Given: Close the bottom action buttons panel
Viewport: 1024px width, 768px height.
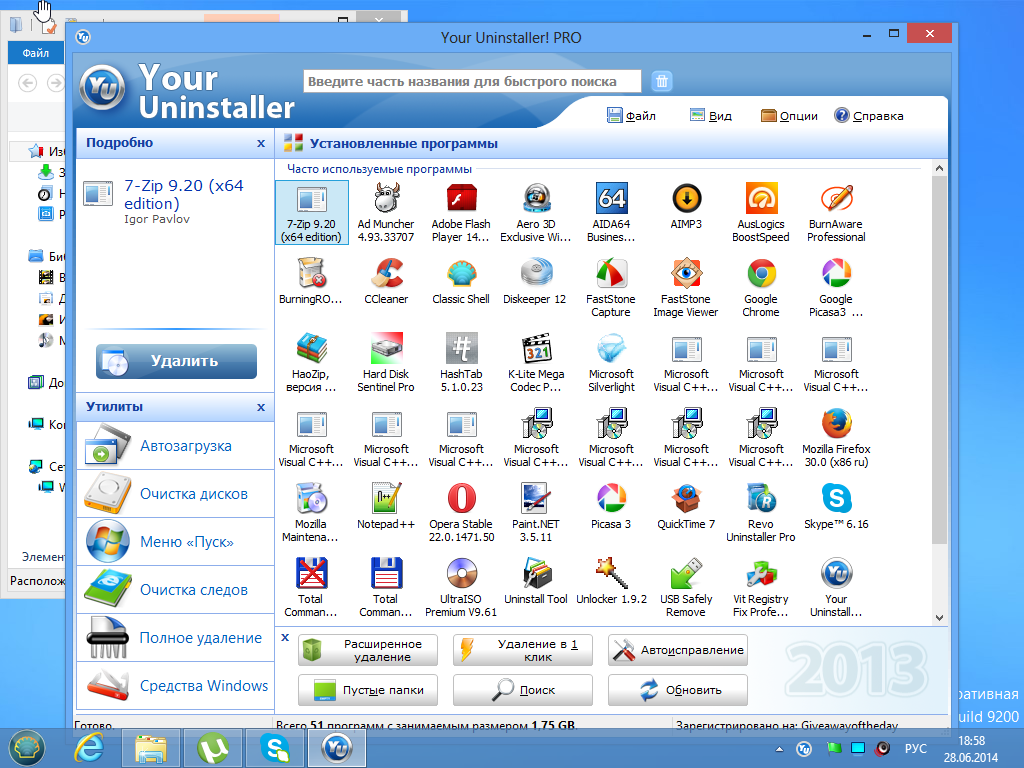Looking at the screenshot, I should pos(285,637).
